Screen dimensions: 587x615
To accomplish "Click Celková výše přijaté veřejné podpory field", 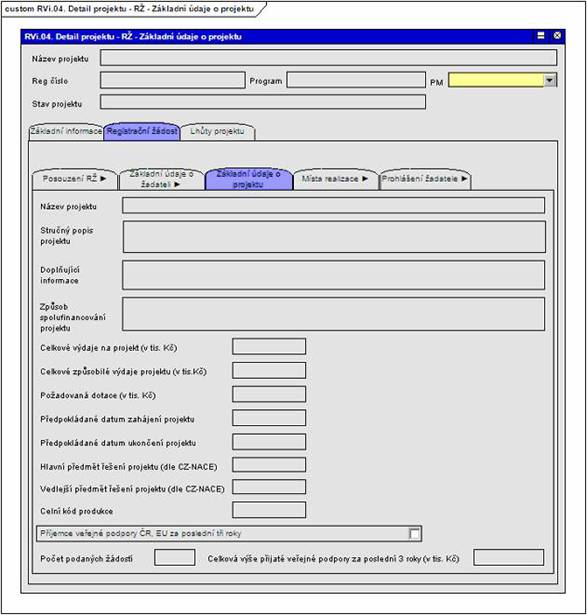I will [x=509, y=557].
